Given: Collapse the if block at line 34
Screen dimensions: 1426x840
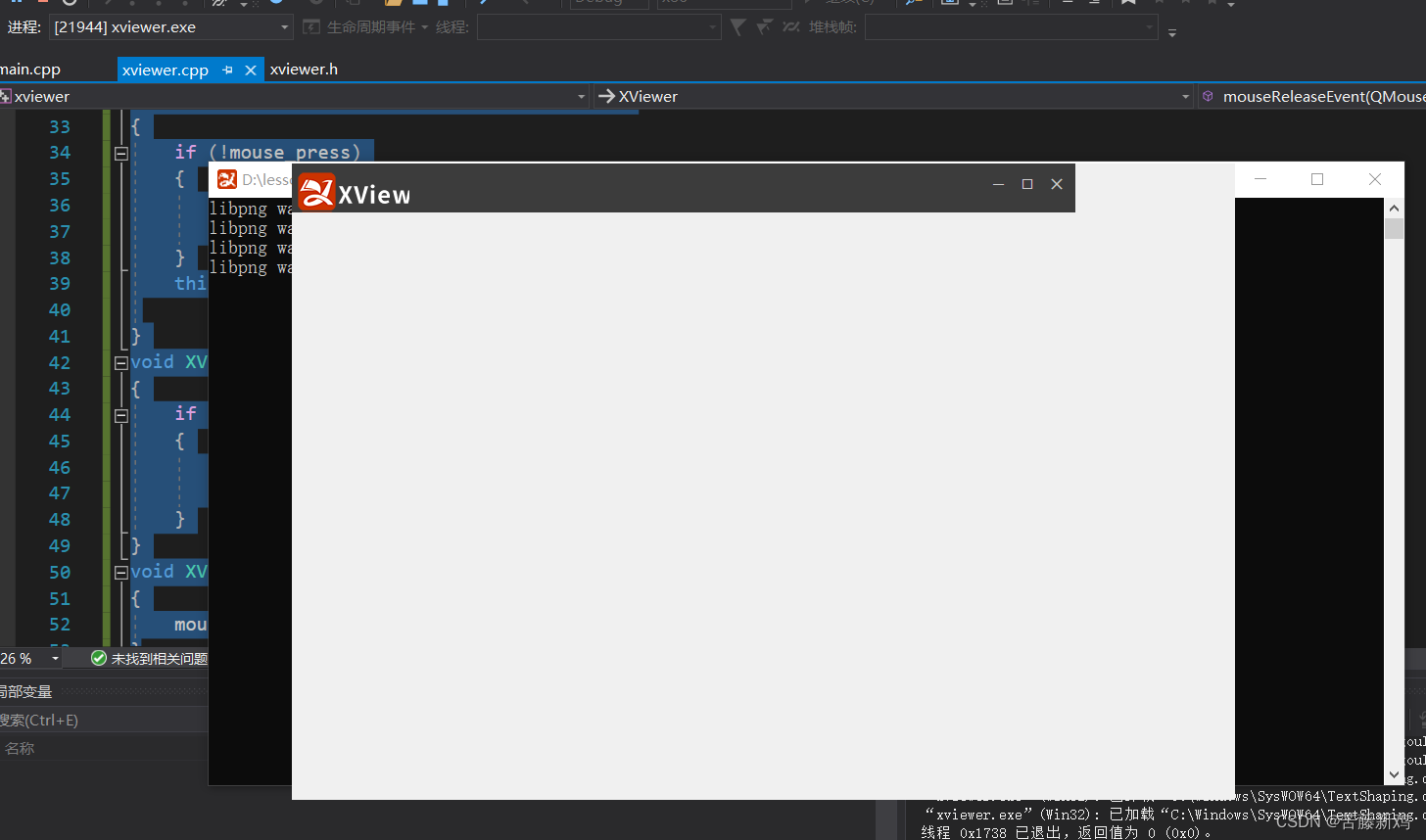Looking at the screenshot, I should [x=121, y=153].
